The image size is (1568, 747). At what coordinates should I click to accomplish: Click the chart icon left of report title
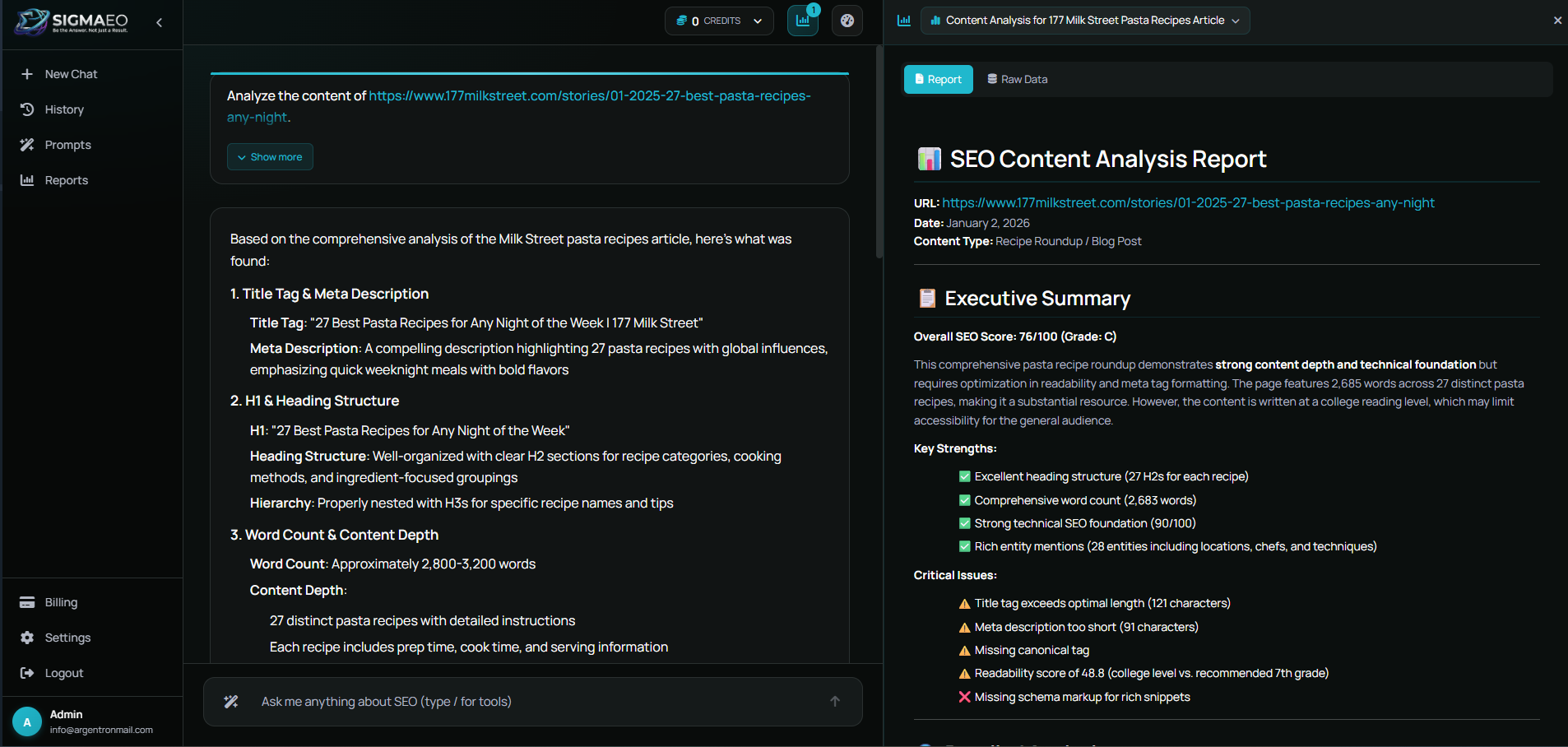coord(904,21)
